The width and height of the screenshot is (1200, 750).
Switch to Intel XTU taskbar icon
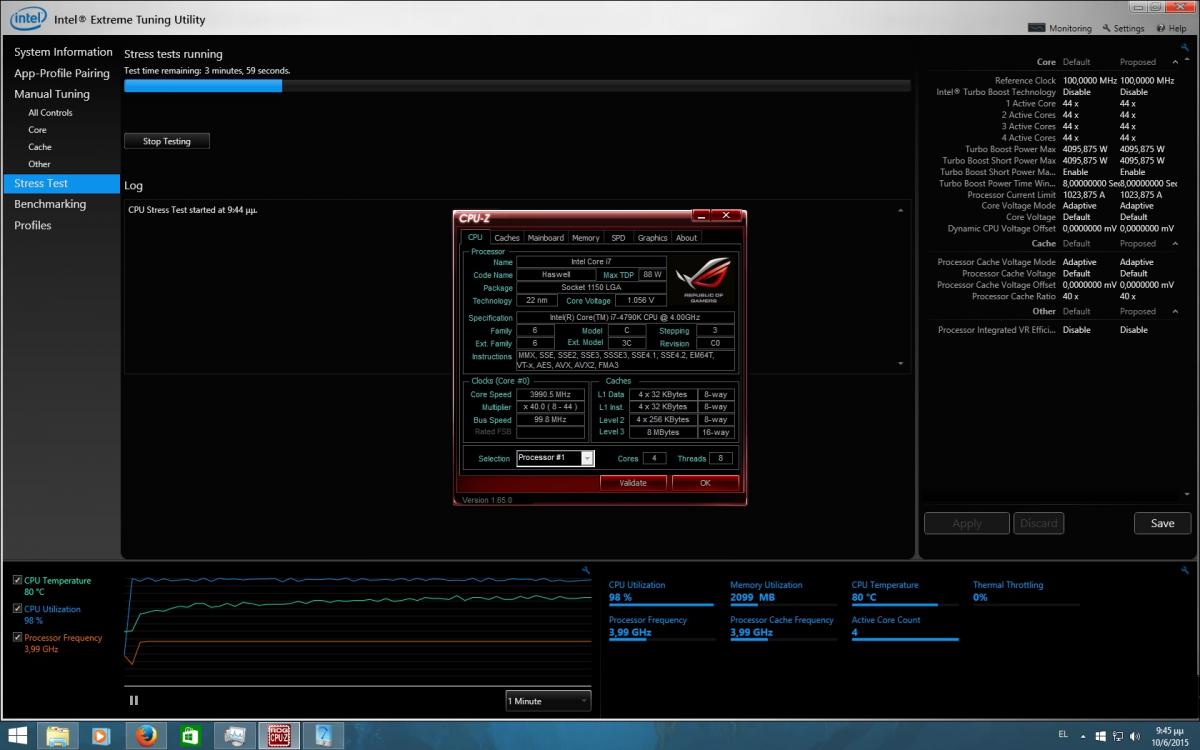pos(323,735)
